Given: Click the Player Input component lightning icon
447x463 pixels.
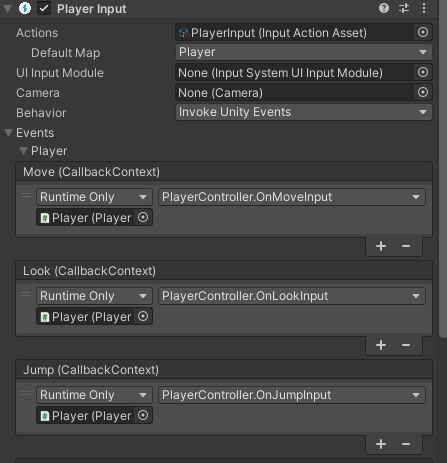Looking at the screenshot, I should click(25, 8).
